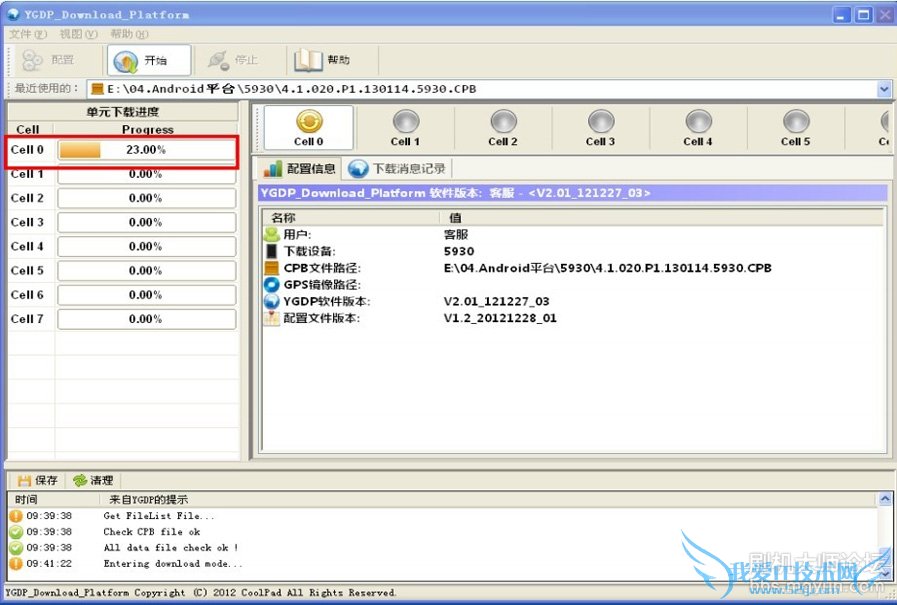Click the value V1.2_20121228_01

tap(500, 318)
